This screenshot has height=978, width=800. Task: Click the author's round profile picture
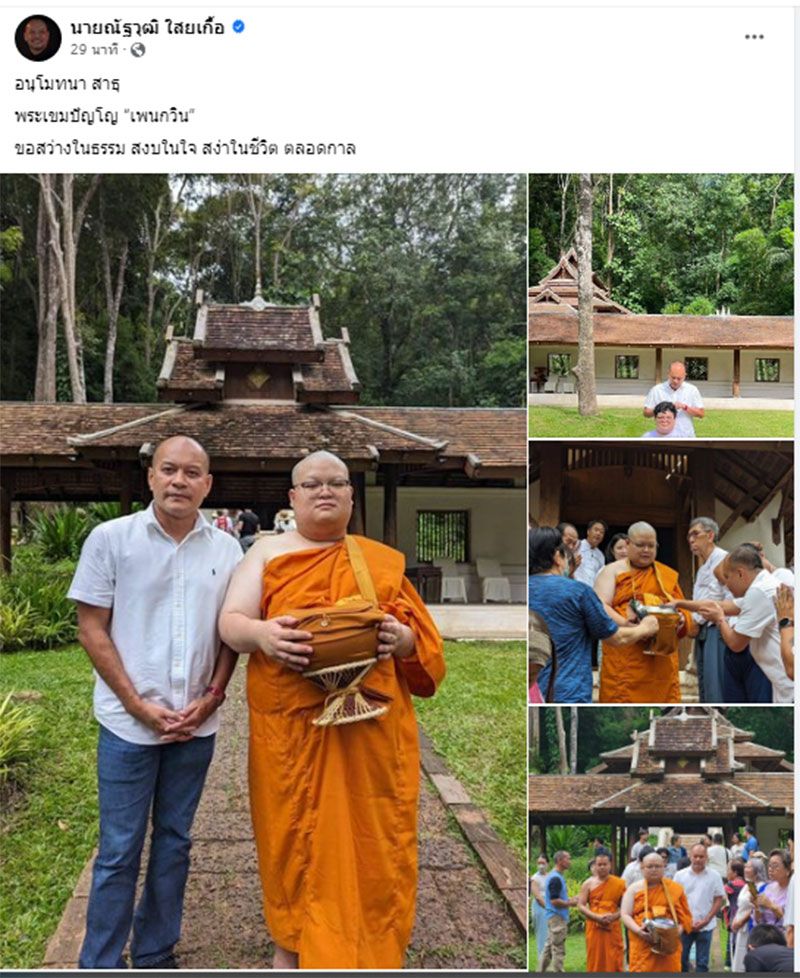38,38
